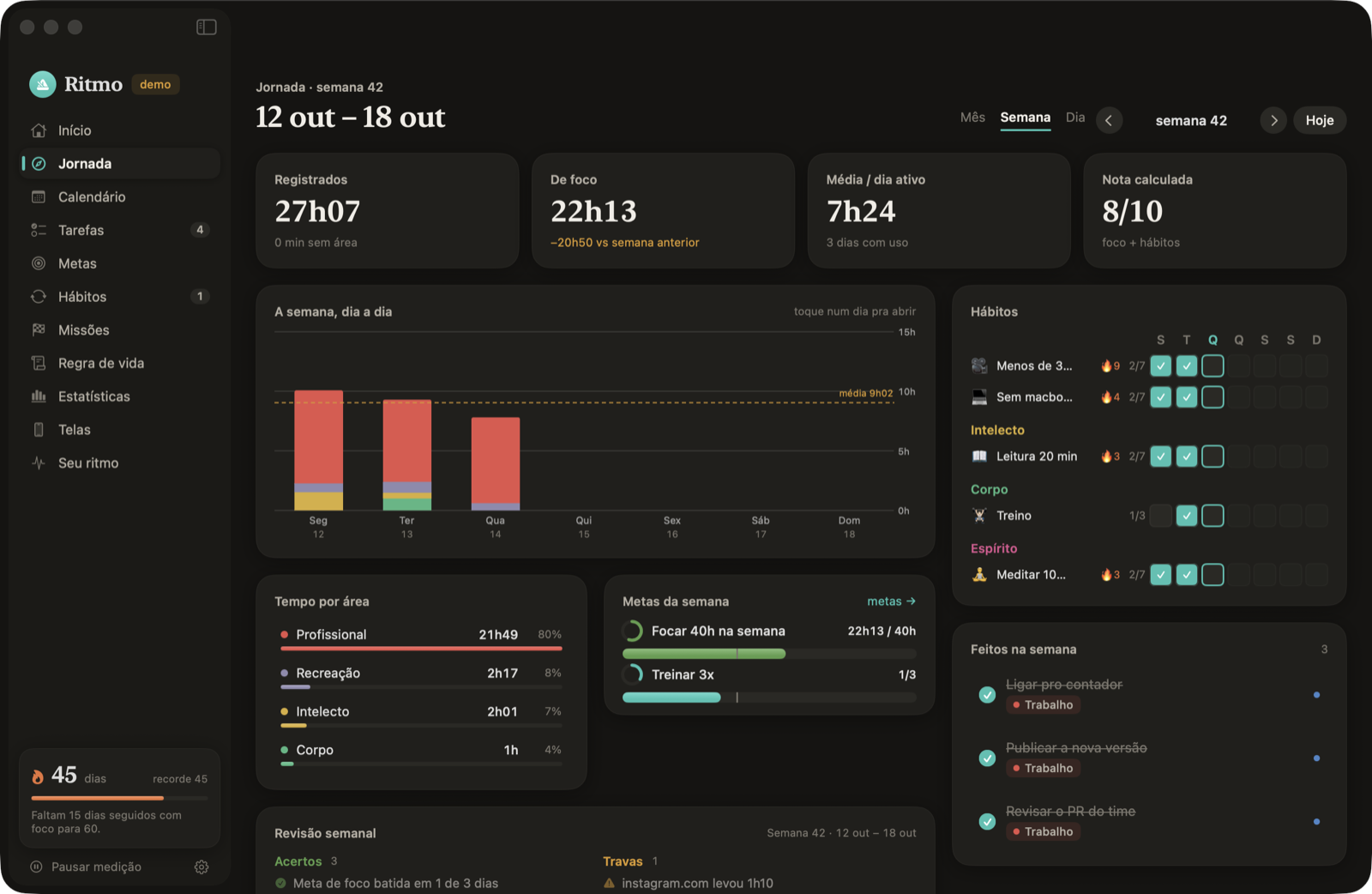This screenshot has height=894, width=1372.
Task: Open Início from the sidebar
Action: (x=121, y=130)
